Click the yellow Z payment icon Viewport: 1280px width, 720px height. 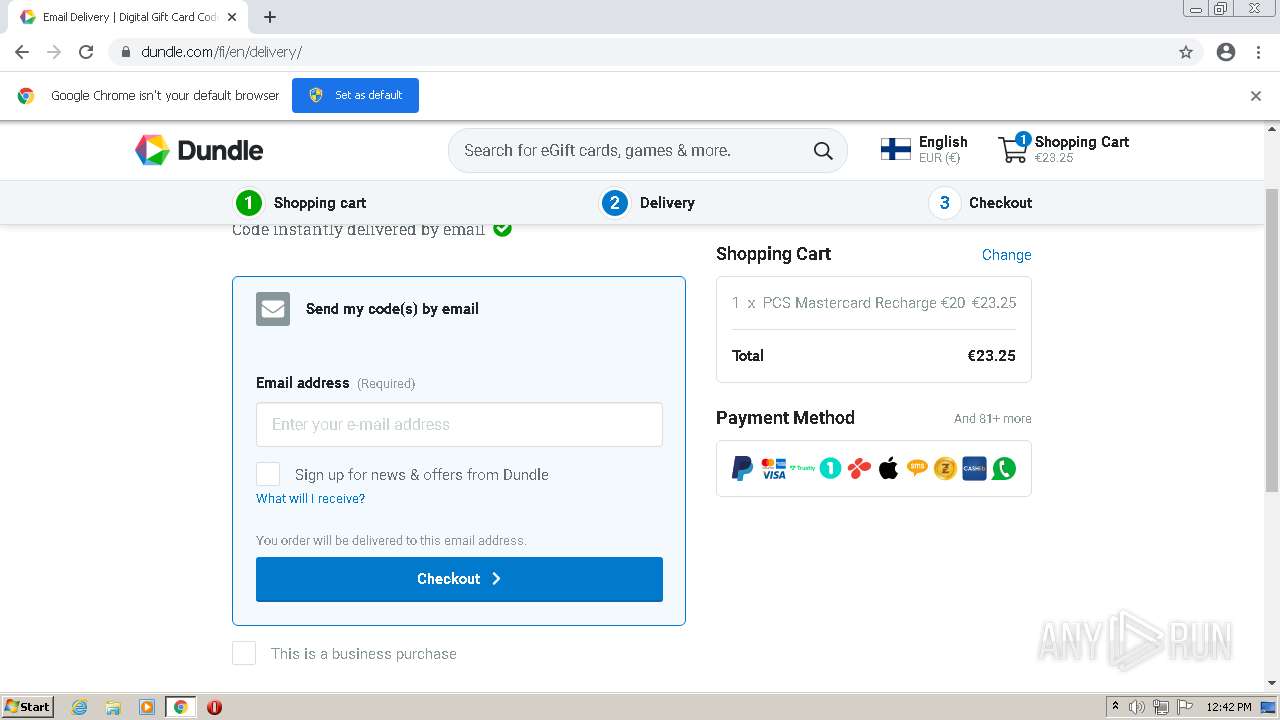945,468
